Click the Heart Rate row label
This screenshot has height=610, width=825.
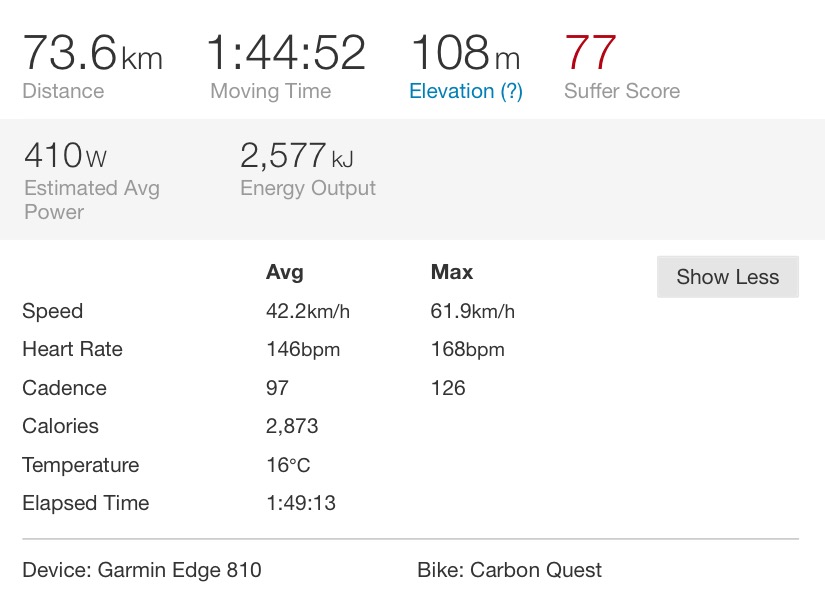72,349
